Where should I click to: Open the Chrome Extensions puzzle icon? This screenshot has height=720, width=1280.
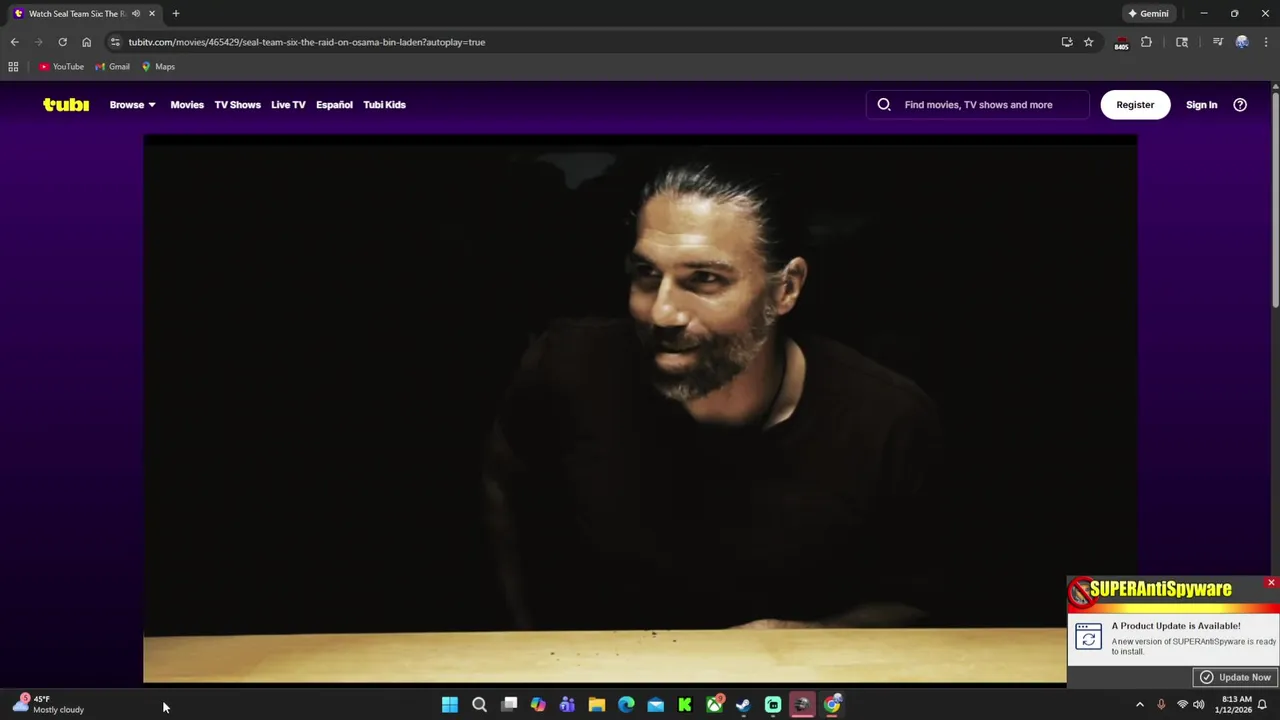pos(1147,42)
